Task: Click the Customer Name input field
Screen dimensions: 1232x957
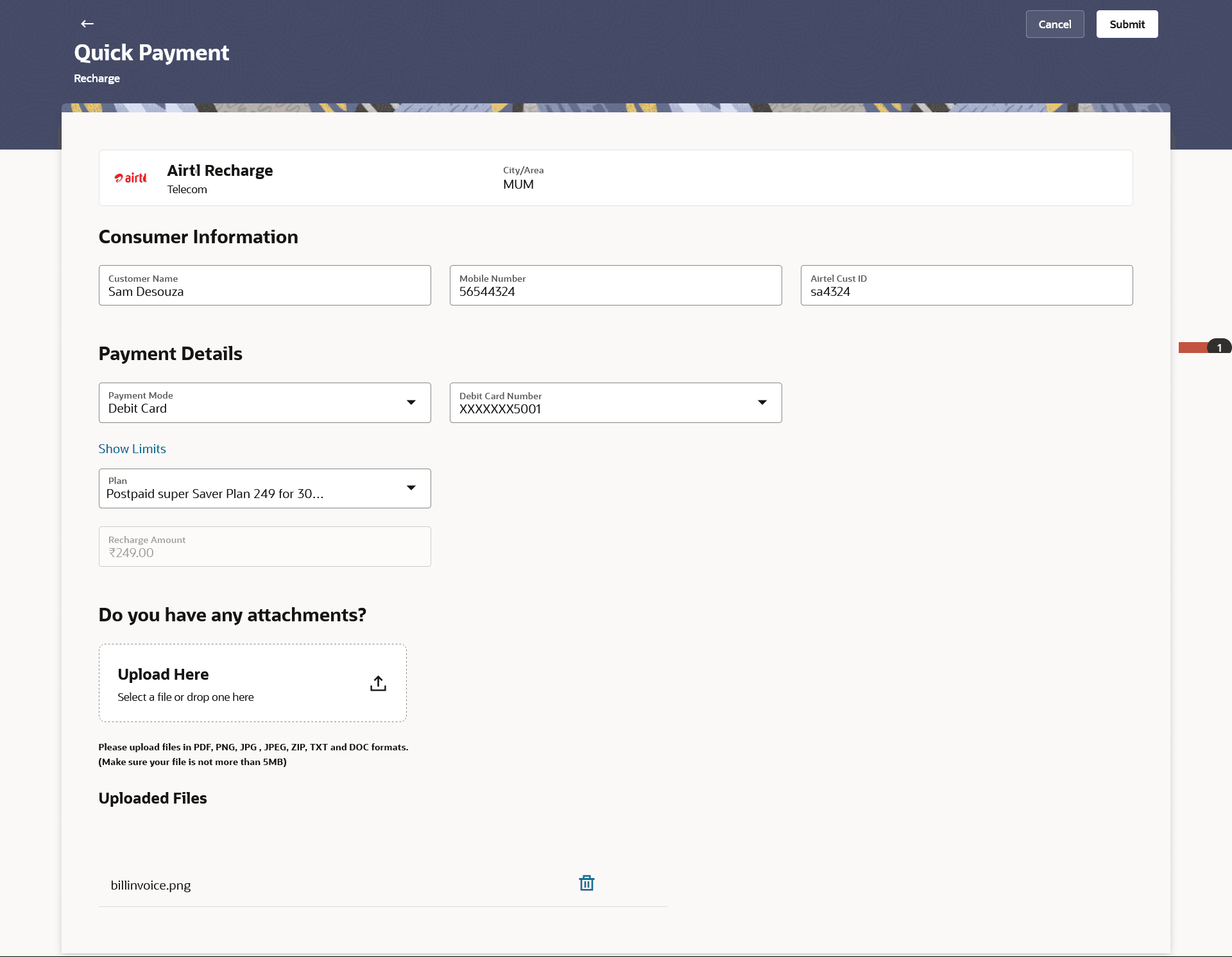Action: (264, 286)
